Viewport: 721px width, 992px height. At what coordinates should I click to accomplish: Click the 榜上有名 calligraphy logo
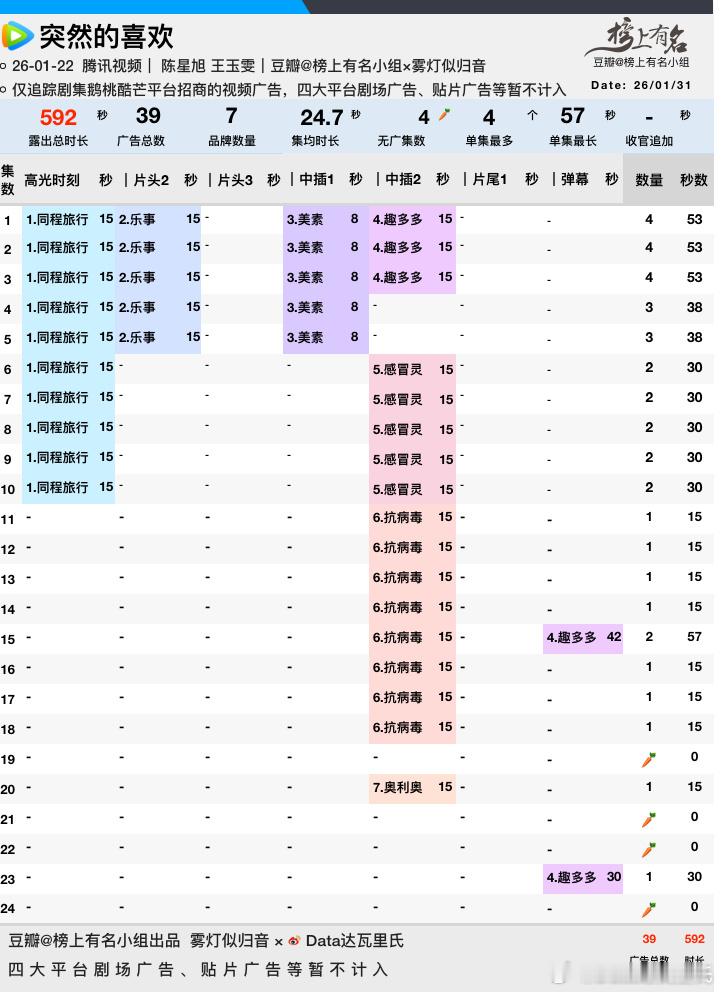pyautogui.click(x=639, y=37)
